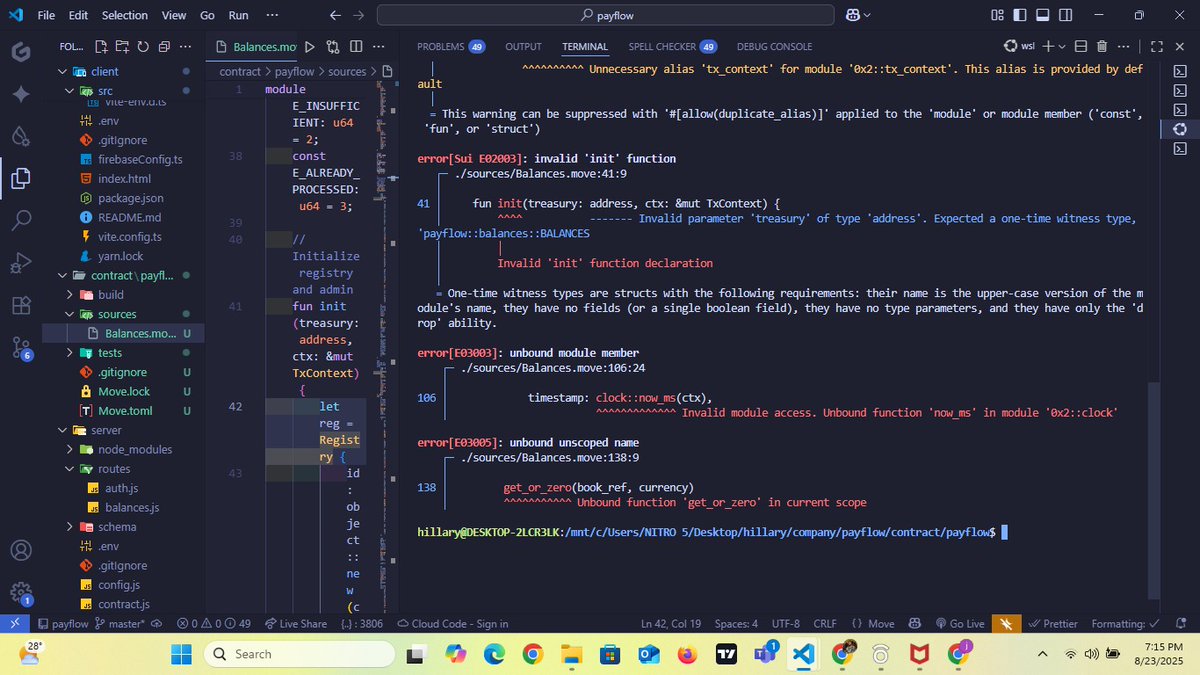Collapse the src folder
Screen dimensions: 1200x675
pos(70,91)
